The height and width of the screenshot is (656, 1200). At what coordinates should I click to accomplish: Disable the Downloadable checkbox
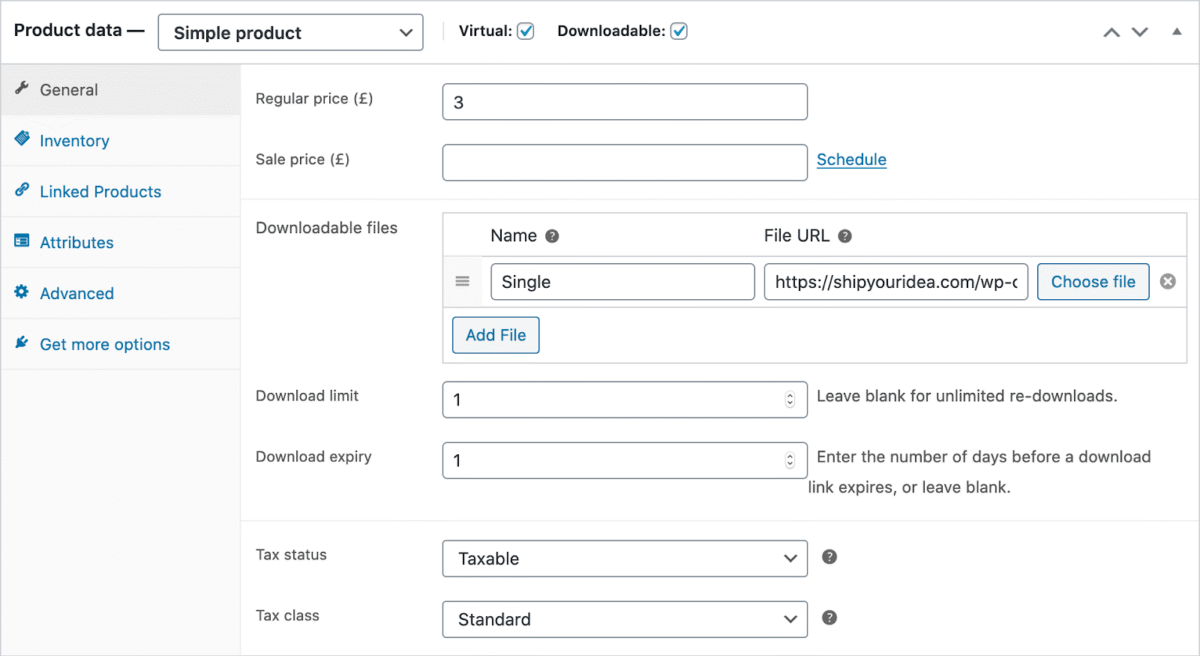(678, 31)
